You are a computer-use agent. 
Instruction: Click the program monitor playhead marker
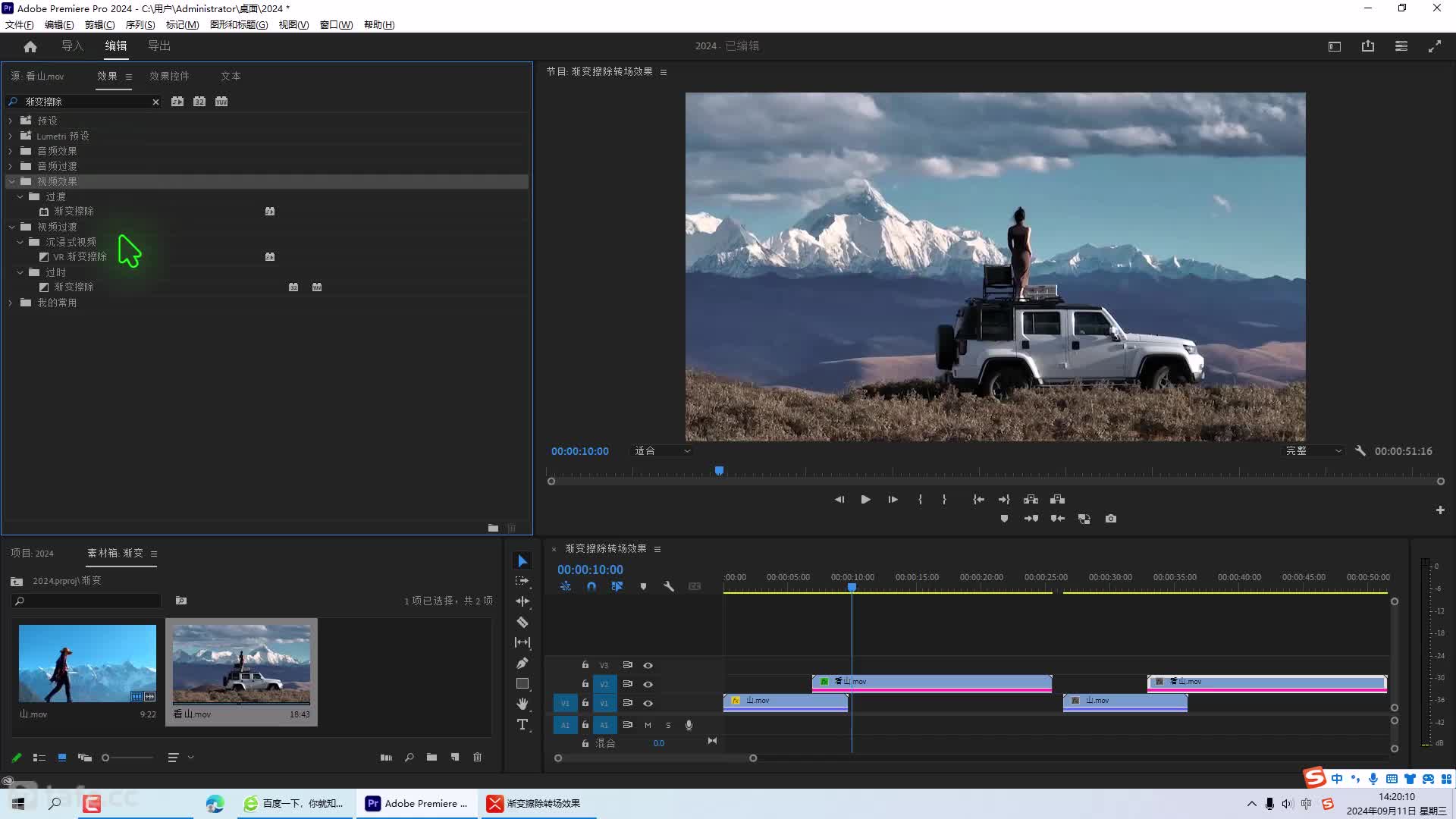pyautogui.click(x=719, y=471)
